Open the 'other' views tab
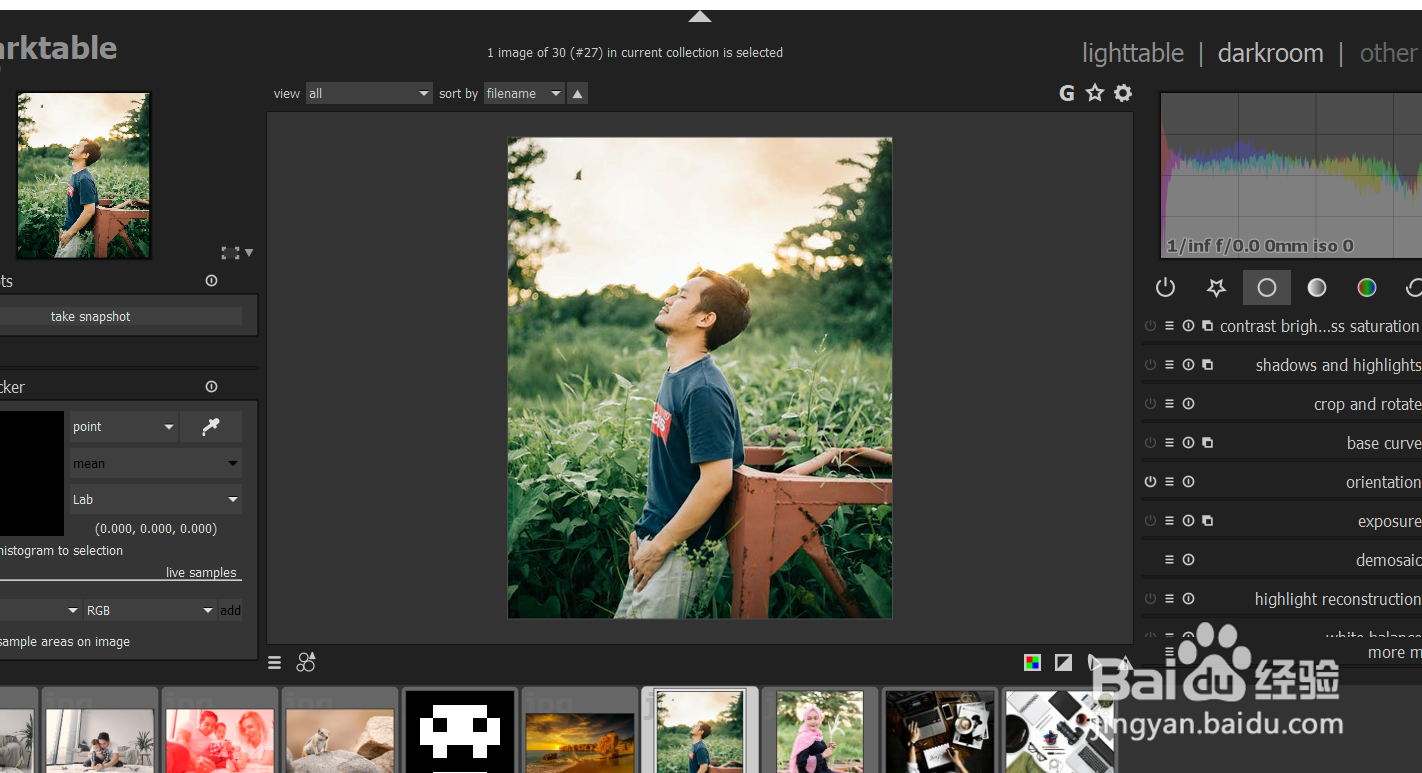The image size is (1422, 773). pos(1389,53)
